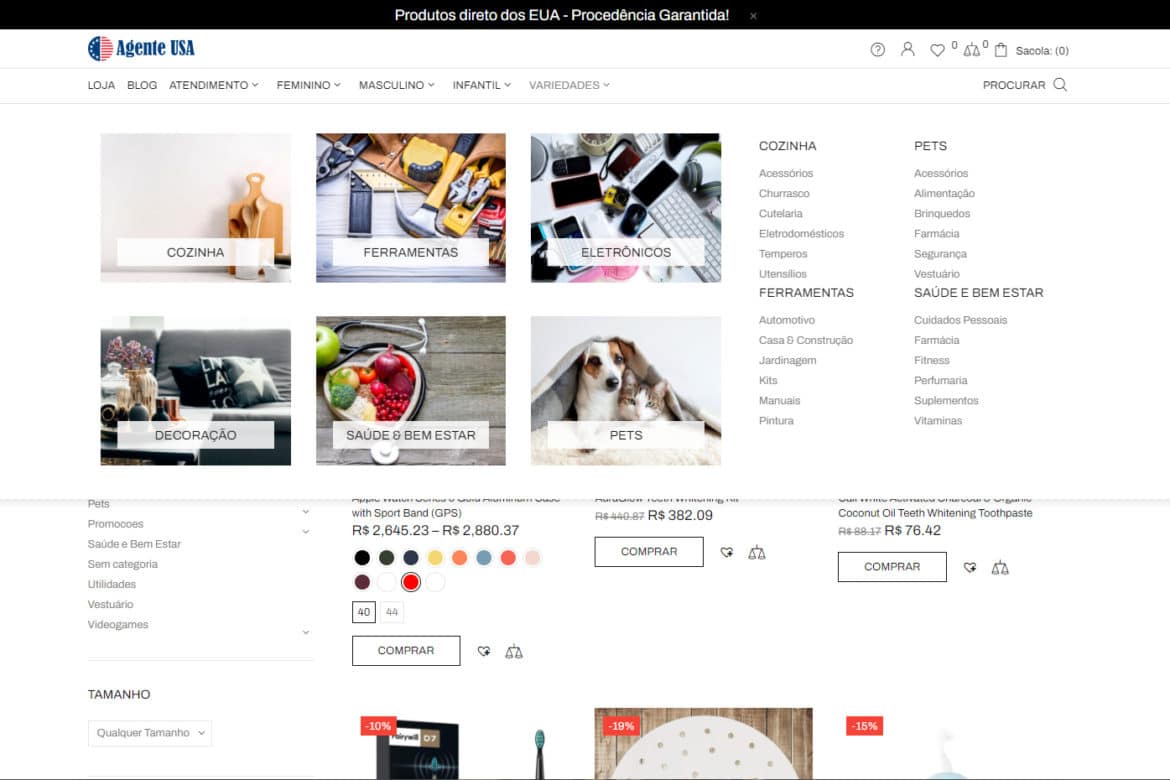The width and height of the screenshot is (1170, 780).
Task: Expand the Promocoes sidebar category
Action: click(306, 532)
